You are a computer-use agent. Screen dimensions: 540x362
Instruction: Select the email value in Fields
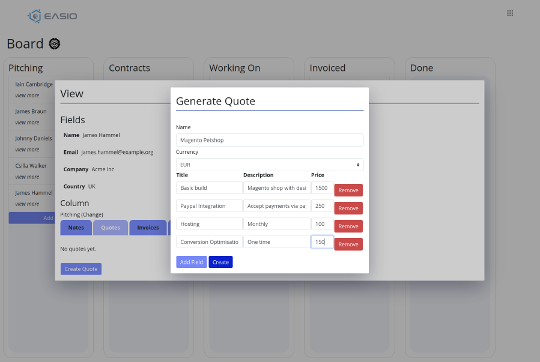[117, 152]
